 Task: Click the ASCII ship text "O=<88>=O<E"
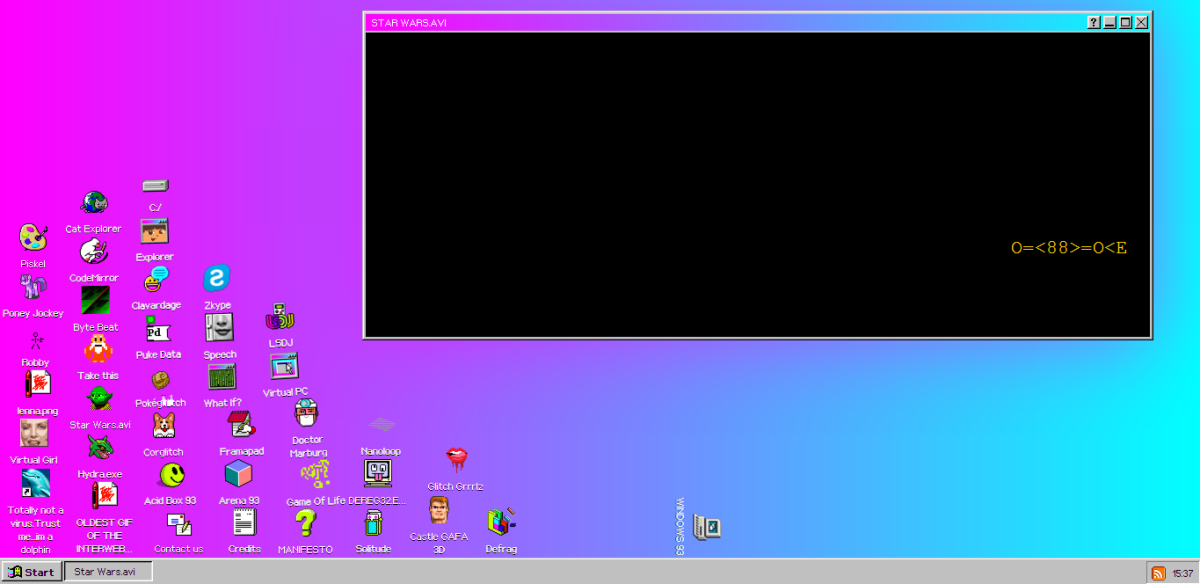point(1069,248)
